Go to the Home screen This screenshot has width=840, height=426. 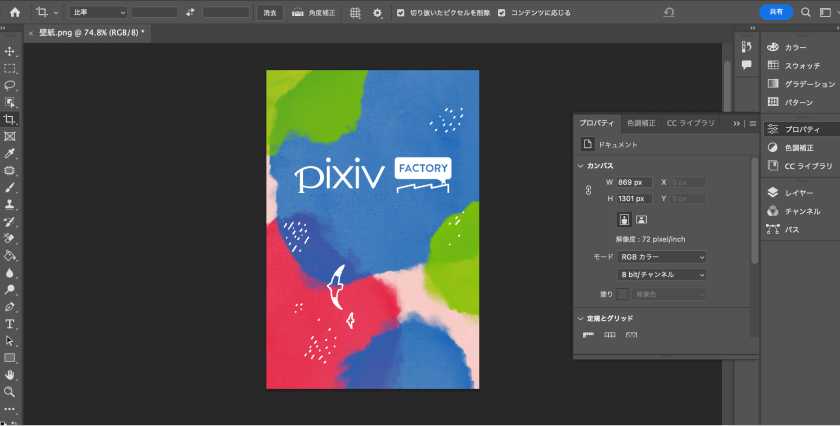coord(15,12)
